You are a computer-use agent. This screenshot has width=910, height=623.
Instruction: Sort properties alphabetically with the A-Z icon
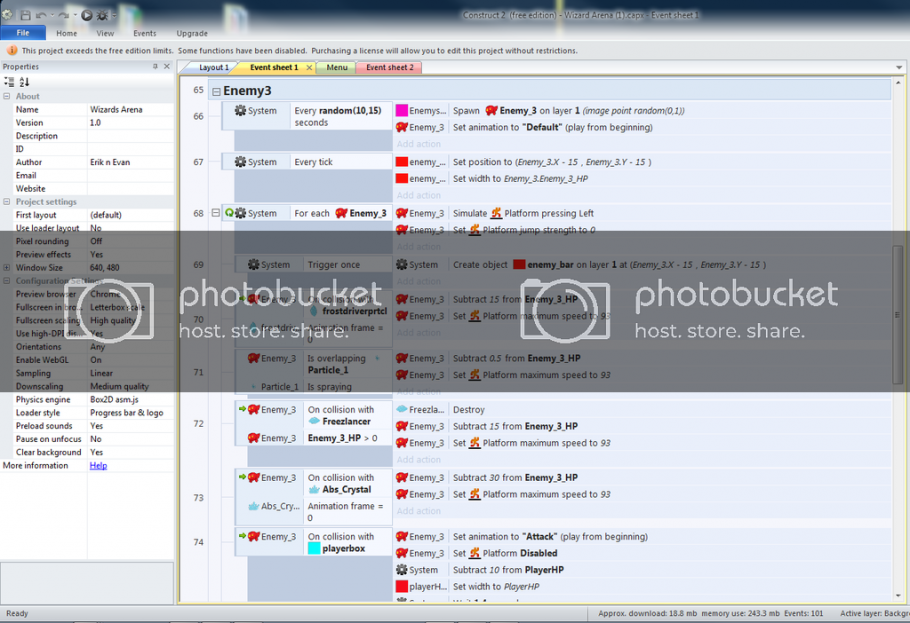pyautogui.click(x=25, y=82)
